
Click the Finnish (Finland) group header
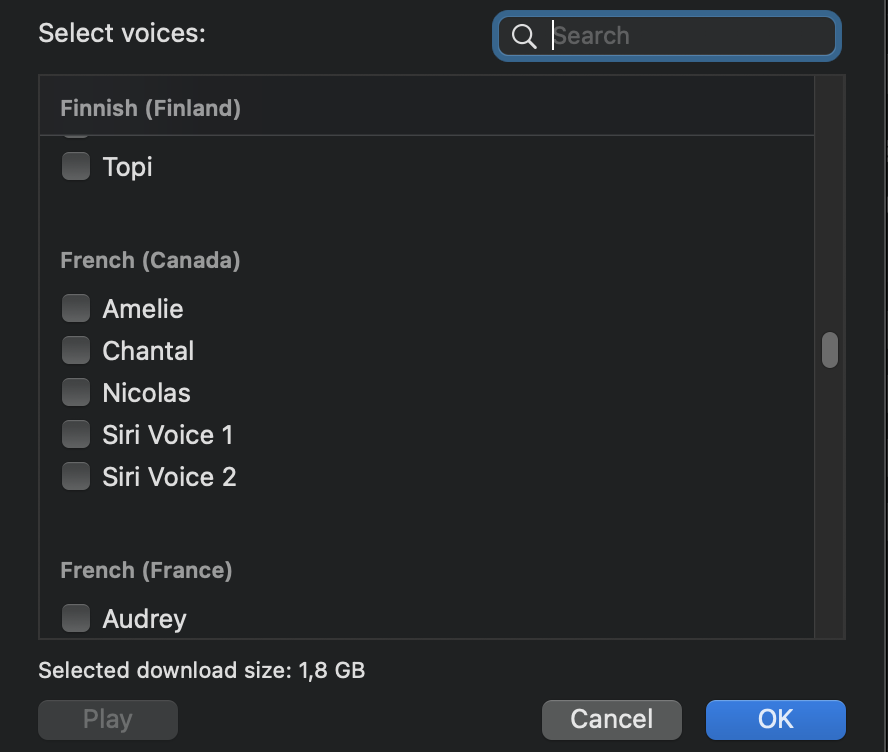click(x=150, y=108)
